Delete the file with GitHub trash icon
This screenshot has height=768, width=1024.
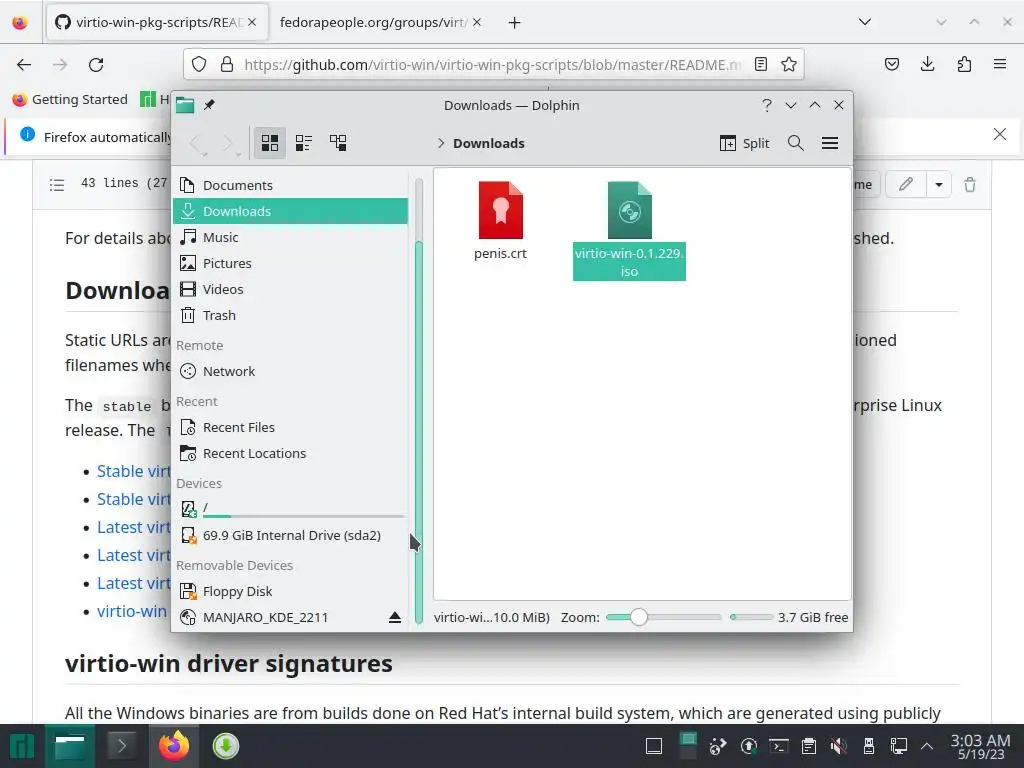(970, 185)
